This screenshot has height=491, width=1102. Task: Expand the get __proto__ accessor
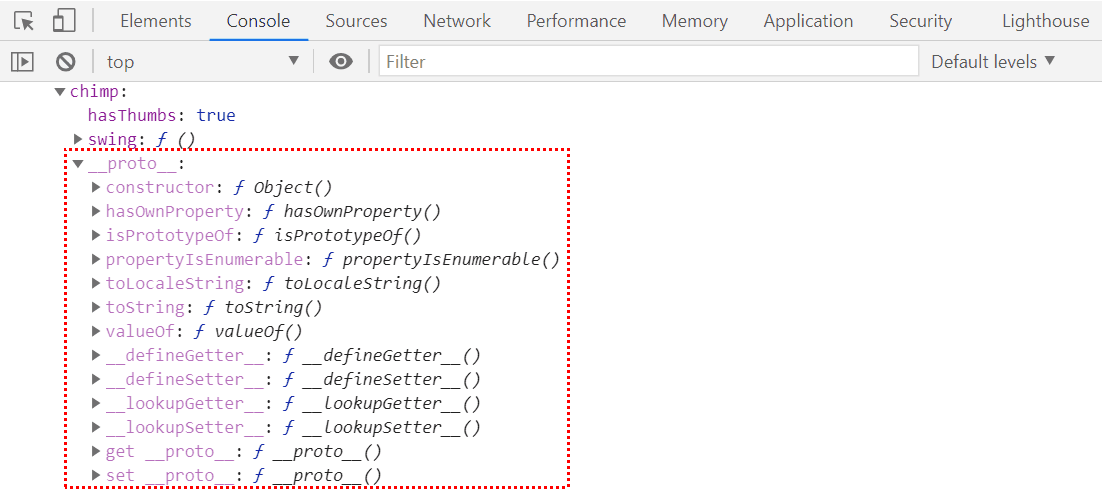96,451
